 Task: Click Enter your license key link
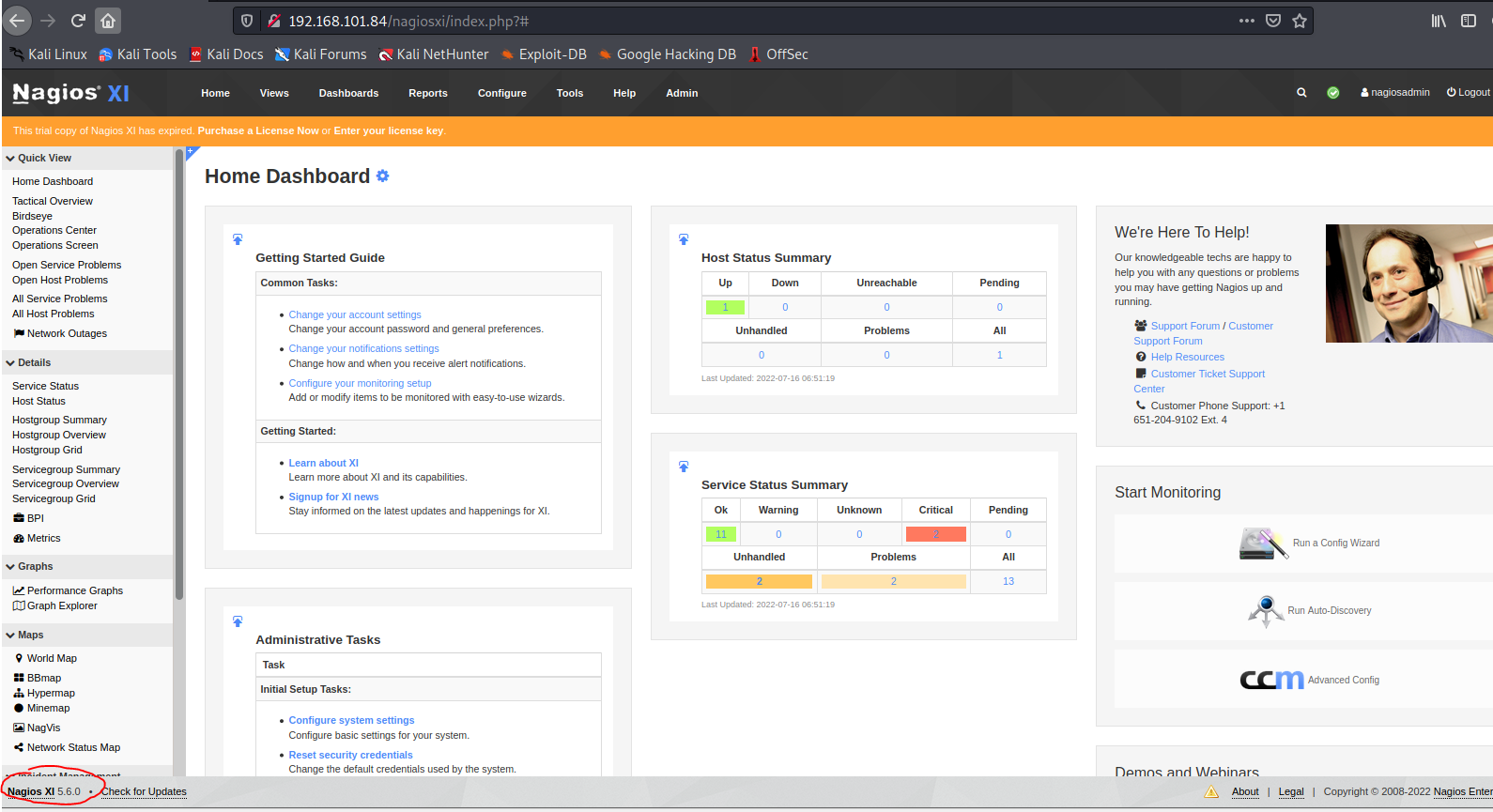coord(389,130)
